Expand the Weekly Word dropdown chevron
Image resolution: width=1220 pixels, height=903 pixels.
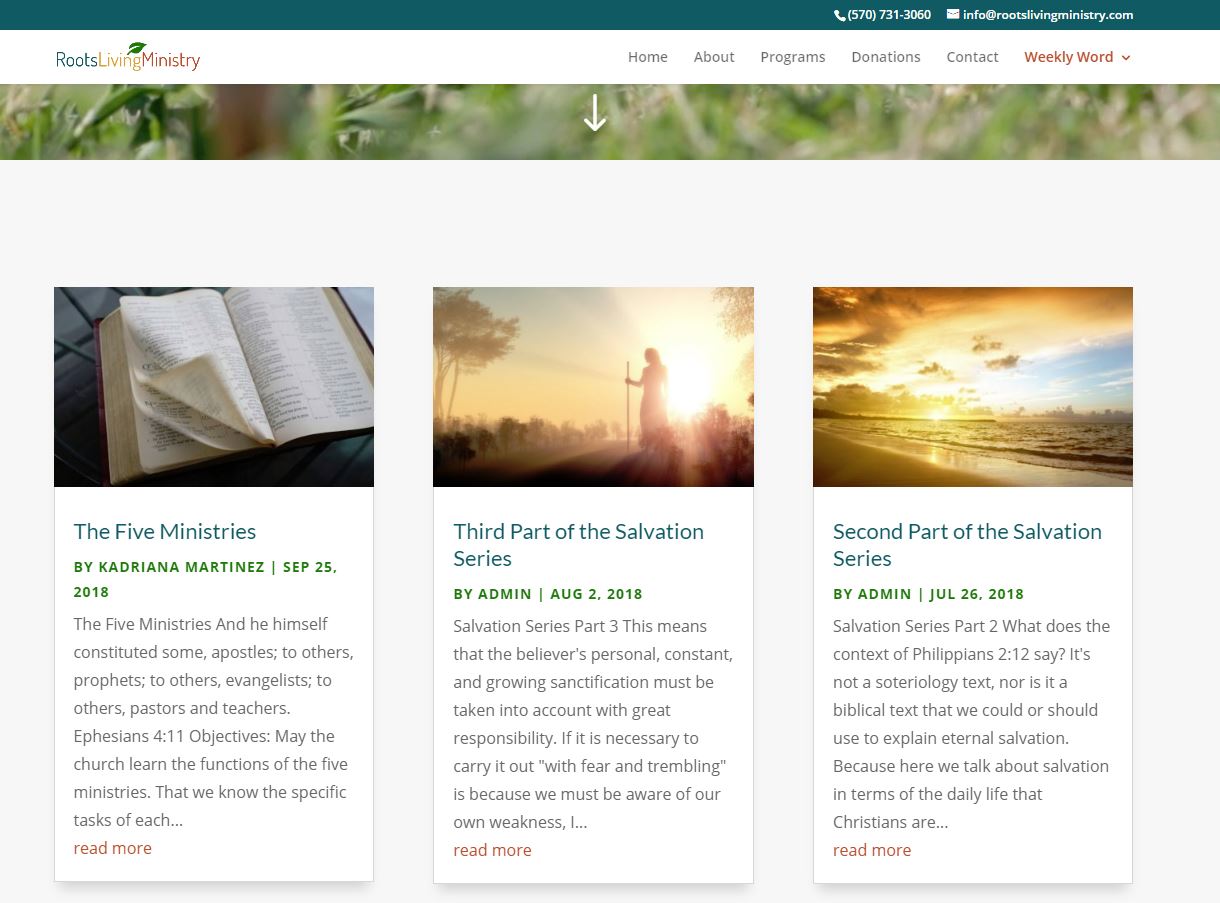tap(1126, 58)
